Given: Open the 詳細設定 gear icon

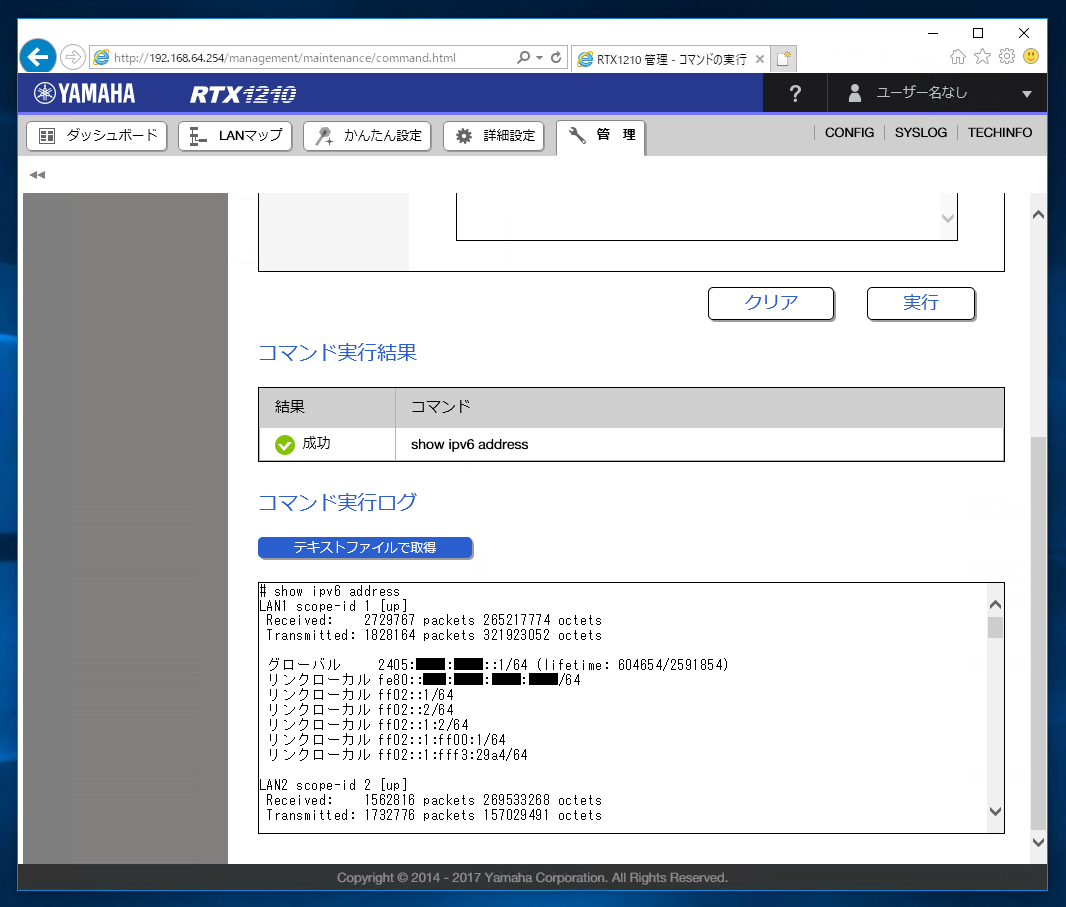Looking at the screenshot, I should [x=461, y=136].
